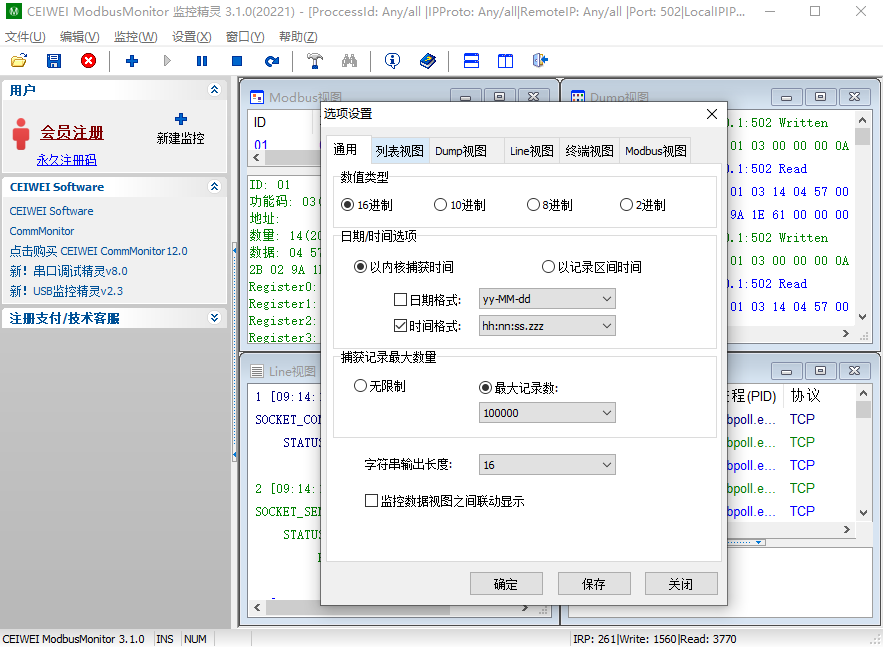Viewport: 883px width, 647px height.
Task: Click the stop monitoring toolbar icon
Action: (x=237, y=61)
